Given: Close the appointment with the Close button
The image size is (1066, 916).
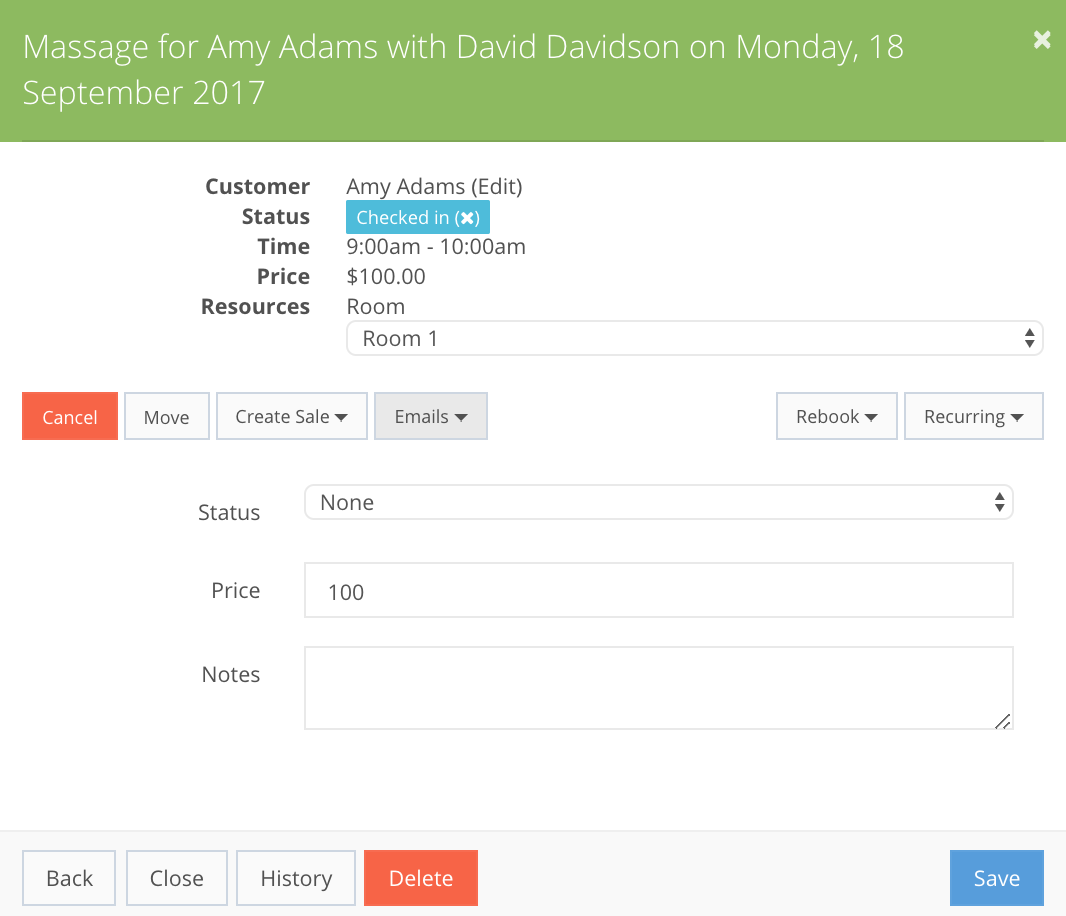Looking at the screenshot, I should [x=176, y=877].
